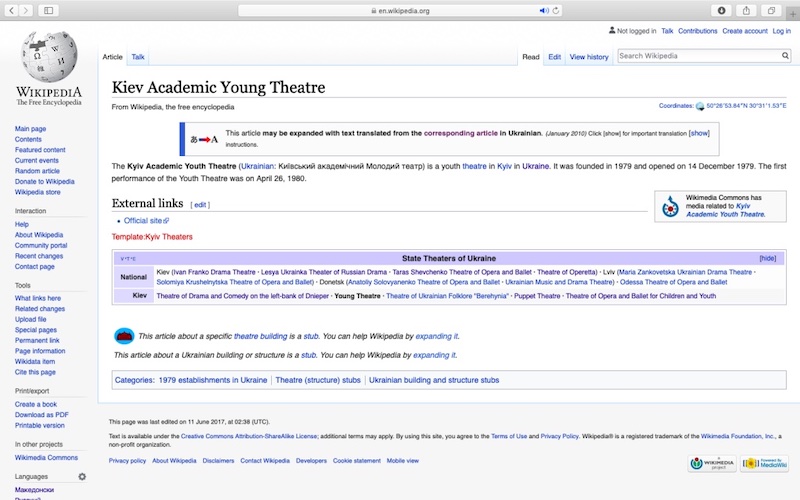Open the Main page sidebar link

(x=30, y=129)
